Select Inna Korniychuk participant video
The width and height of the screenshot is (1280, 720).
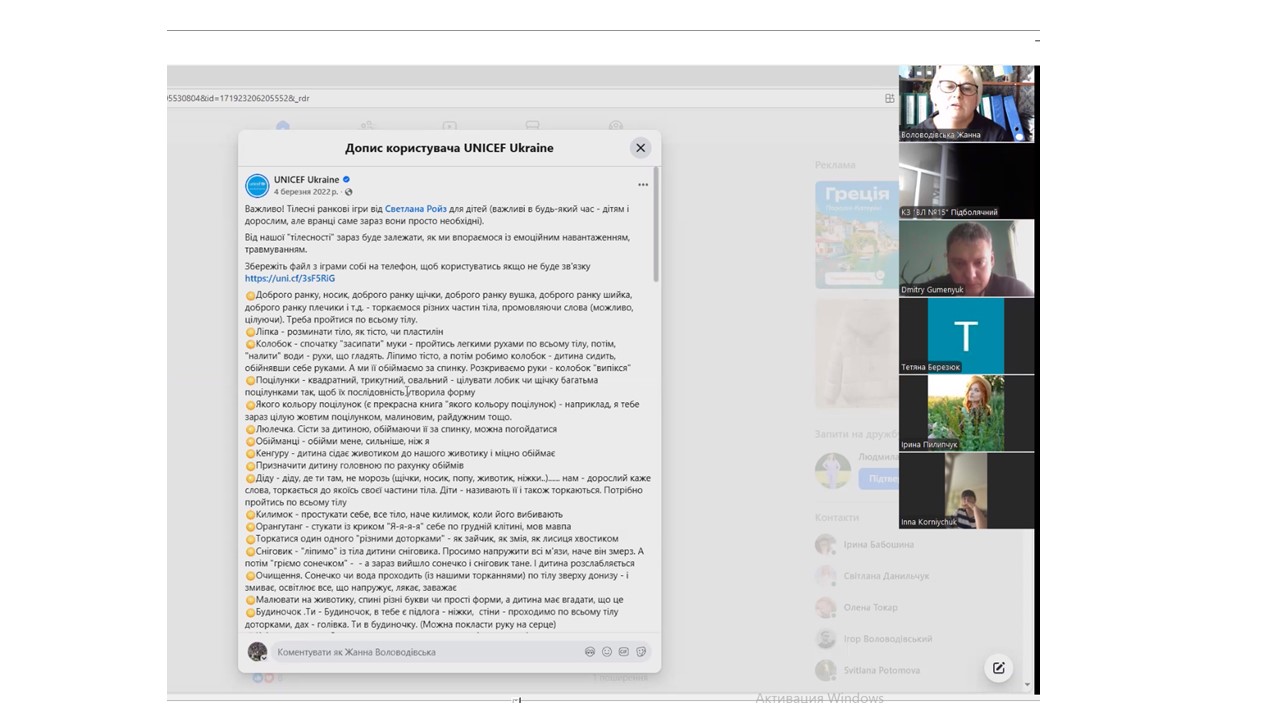tap(966, 491)
